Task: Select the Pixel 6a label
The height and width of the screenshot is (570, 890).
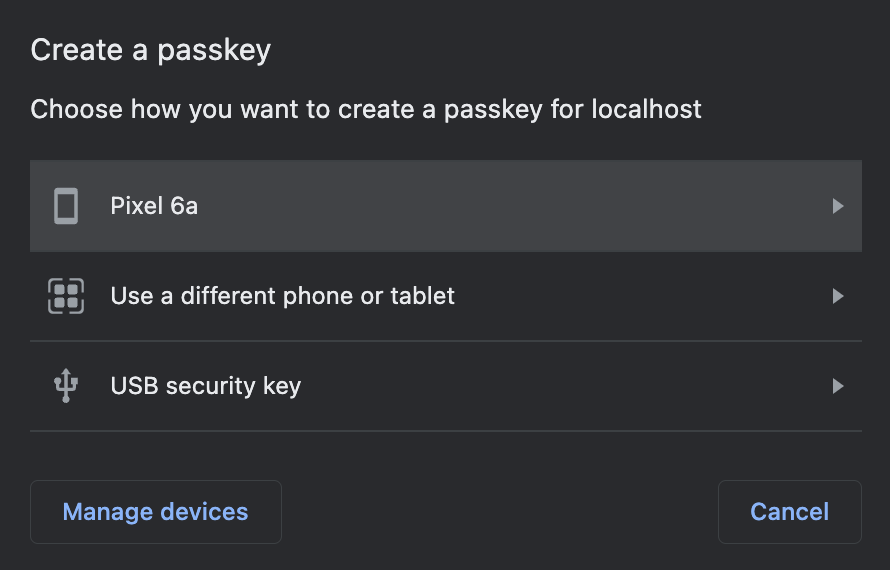Action: (x=154, y=206)
